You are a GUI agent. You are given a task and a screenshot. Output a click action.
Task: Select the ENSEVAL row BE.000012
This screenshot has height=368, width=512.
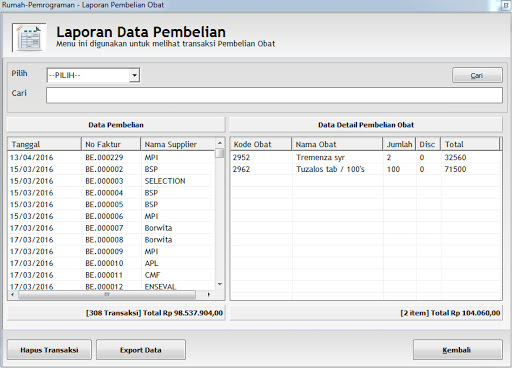[x=111, y=286]
